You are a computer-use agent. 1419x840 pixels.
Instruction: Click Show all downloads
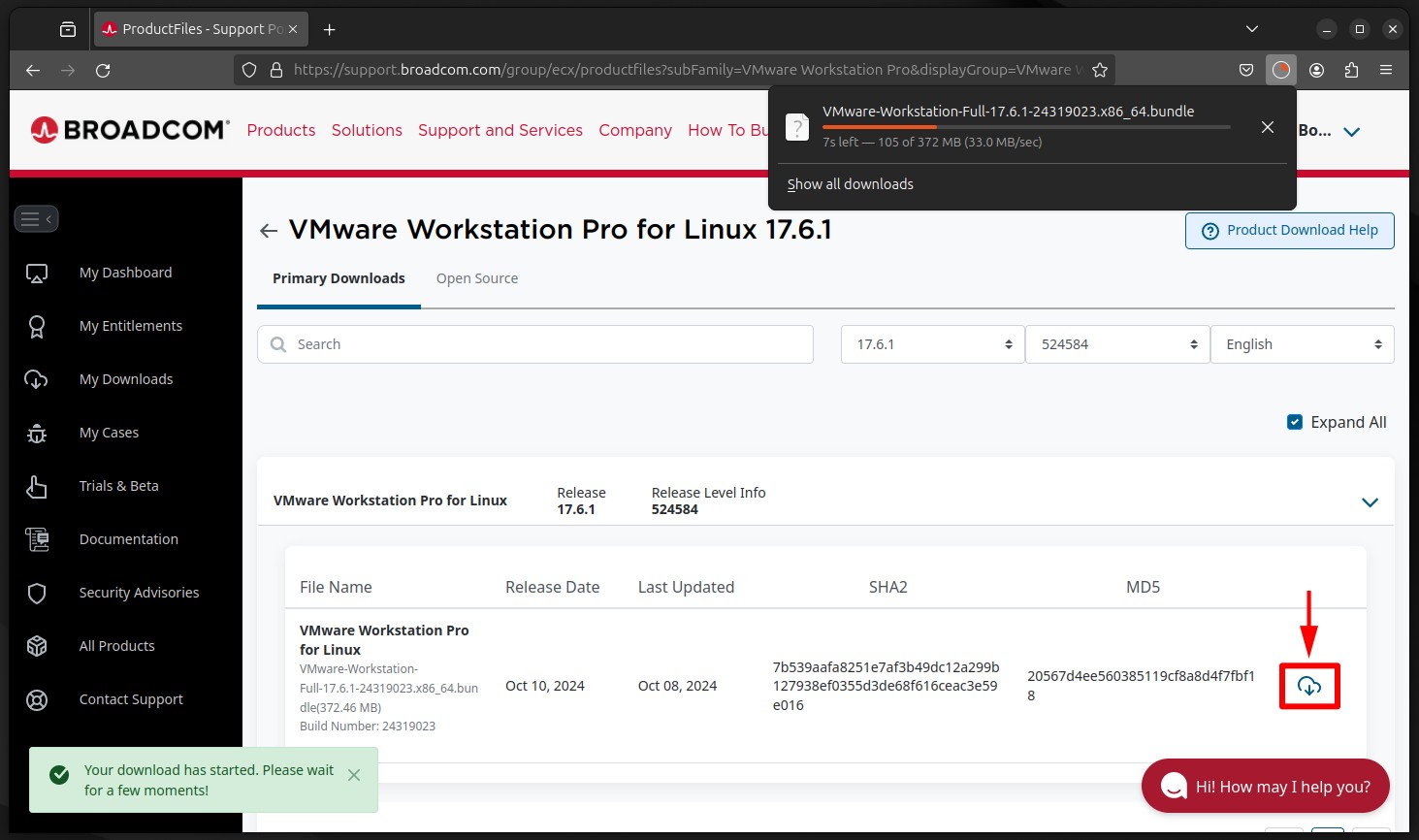point(850,184)
